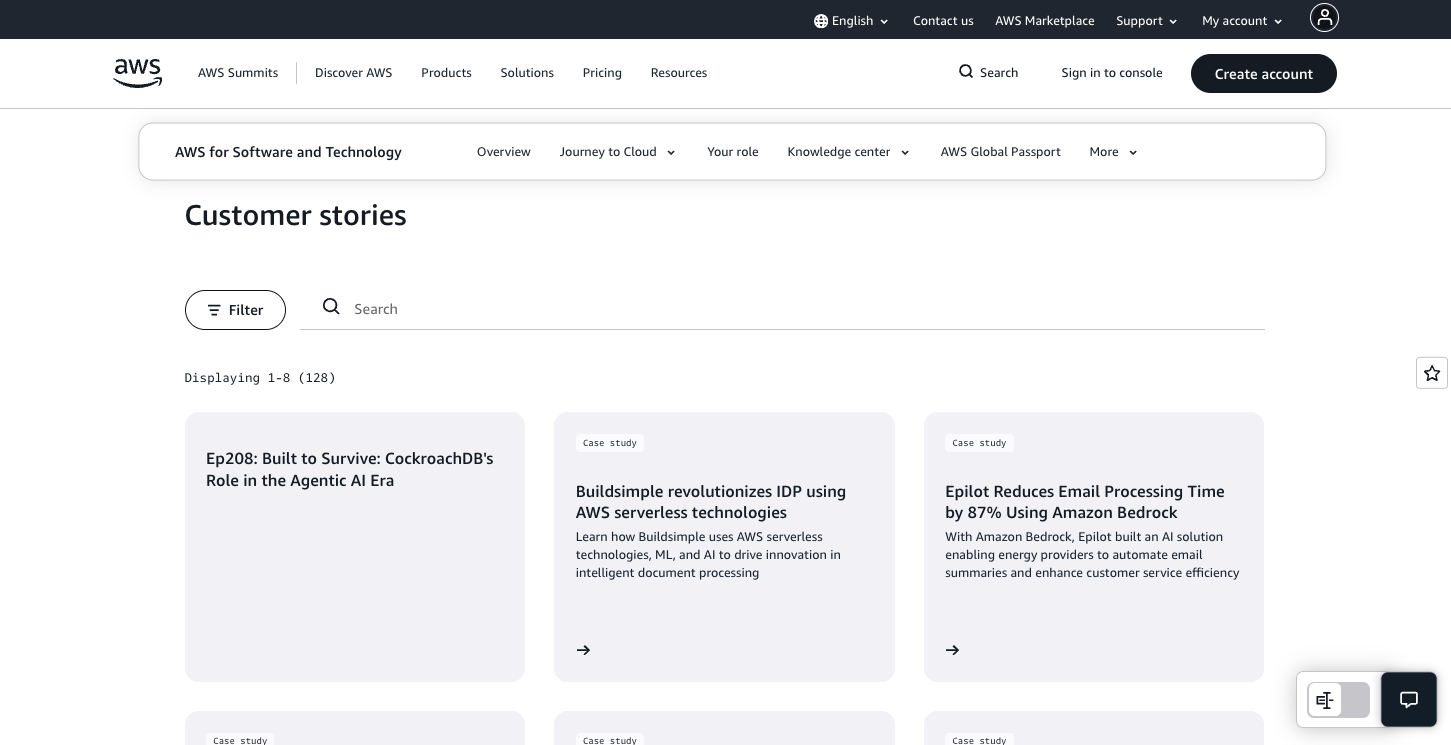Select the Overview tab
This screenshot has width=1451, height=745.
(x=504, y=152)
